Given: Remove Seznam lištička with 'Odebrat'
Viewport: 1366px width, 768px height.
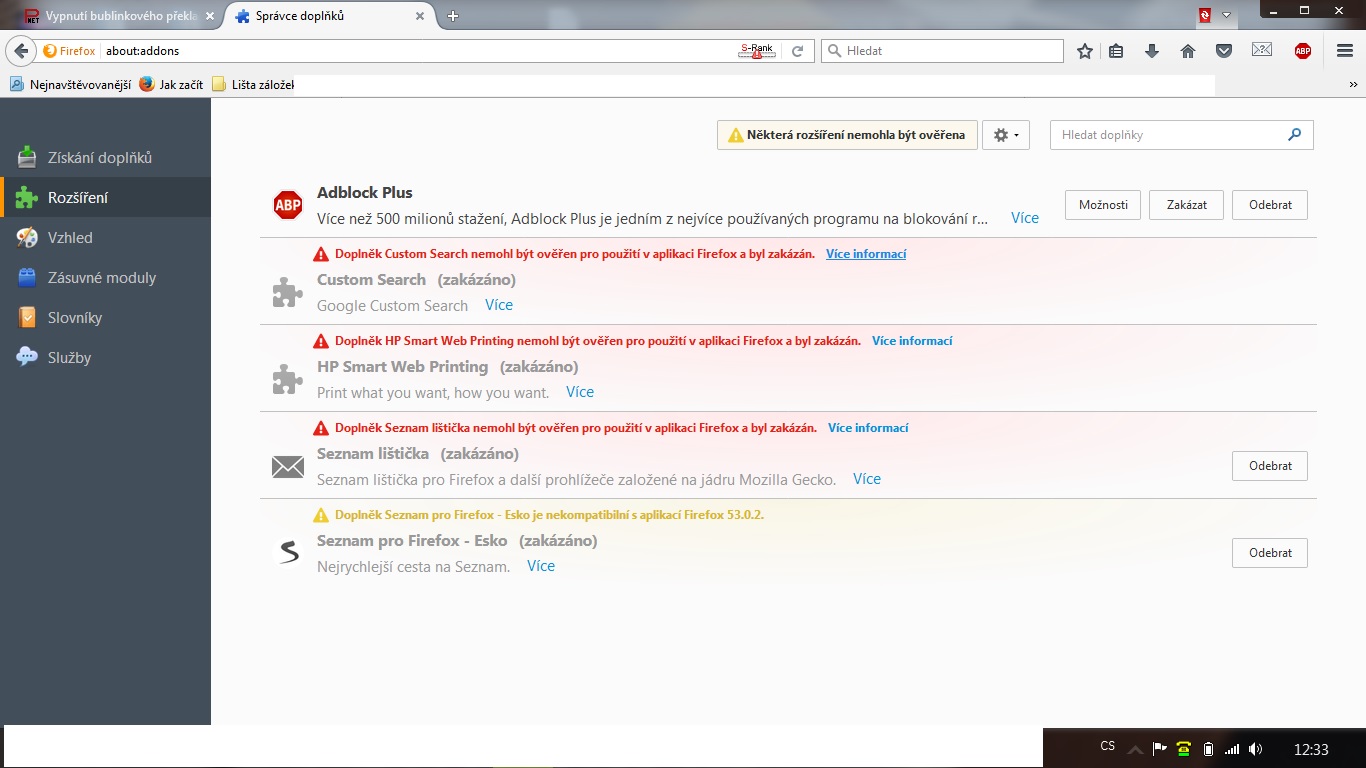Looking at the screenshot, I should click(x=1270, y=466).
